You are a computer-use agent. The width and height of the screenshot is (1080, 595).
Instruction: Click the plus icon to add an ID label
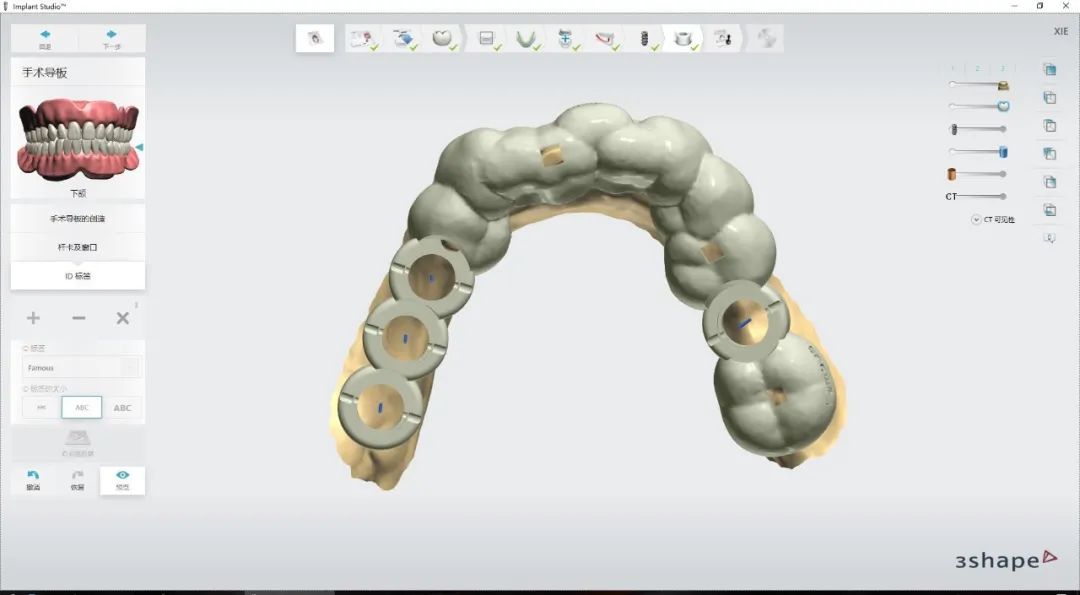pyautogui.click(x=33, y=318)
